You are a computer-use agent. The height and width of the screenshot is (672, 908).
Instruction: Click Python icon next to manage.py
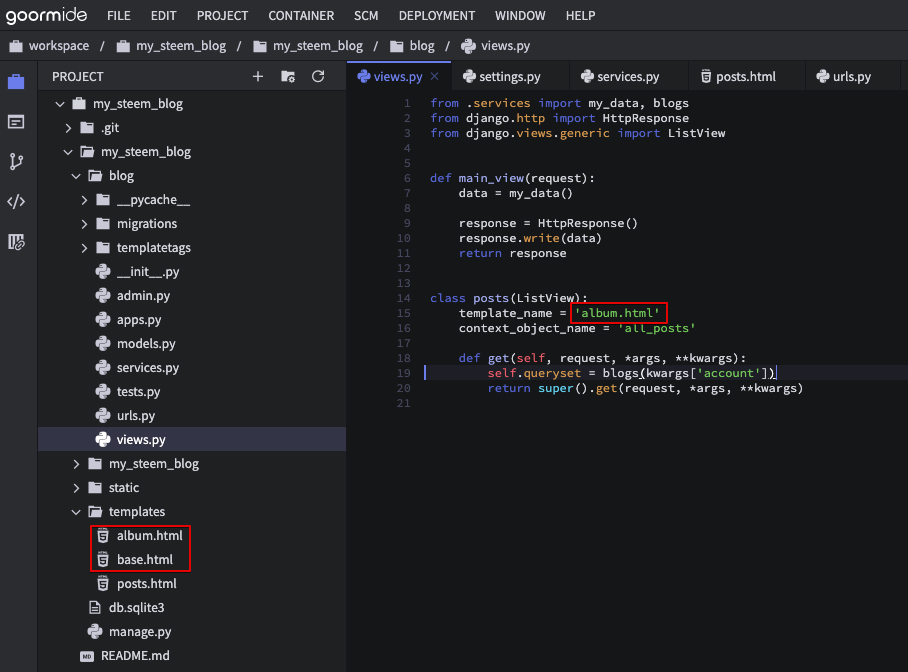click(x=94, y=631)
